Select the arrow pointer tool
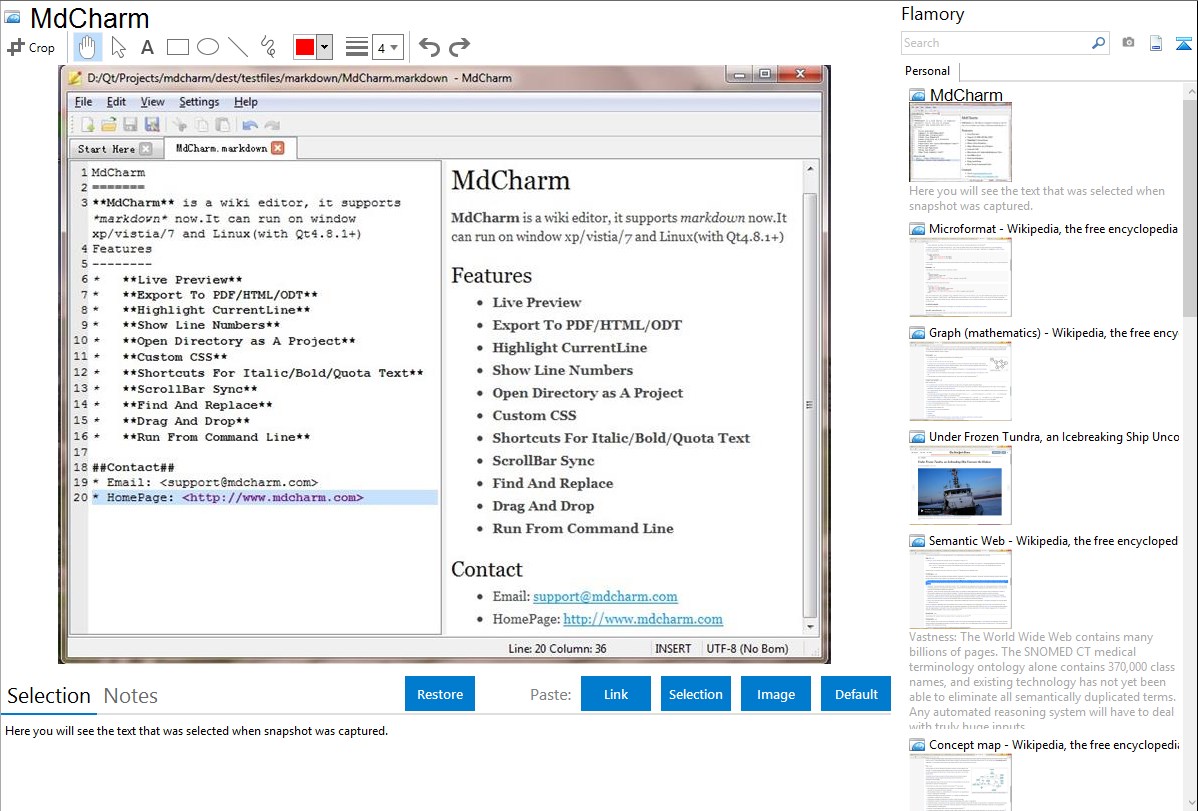The width and height of the screenshot is (1198, 811). (118, 47)
